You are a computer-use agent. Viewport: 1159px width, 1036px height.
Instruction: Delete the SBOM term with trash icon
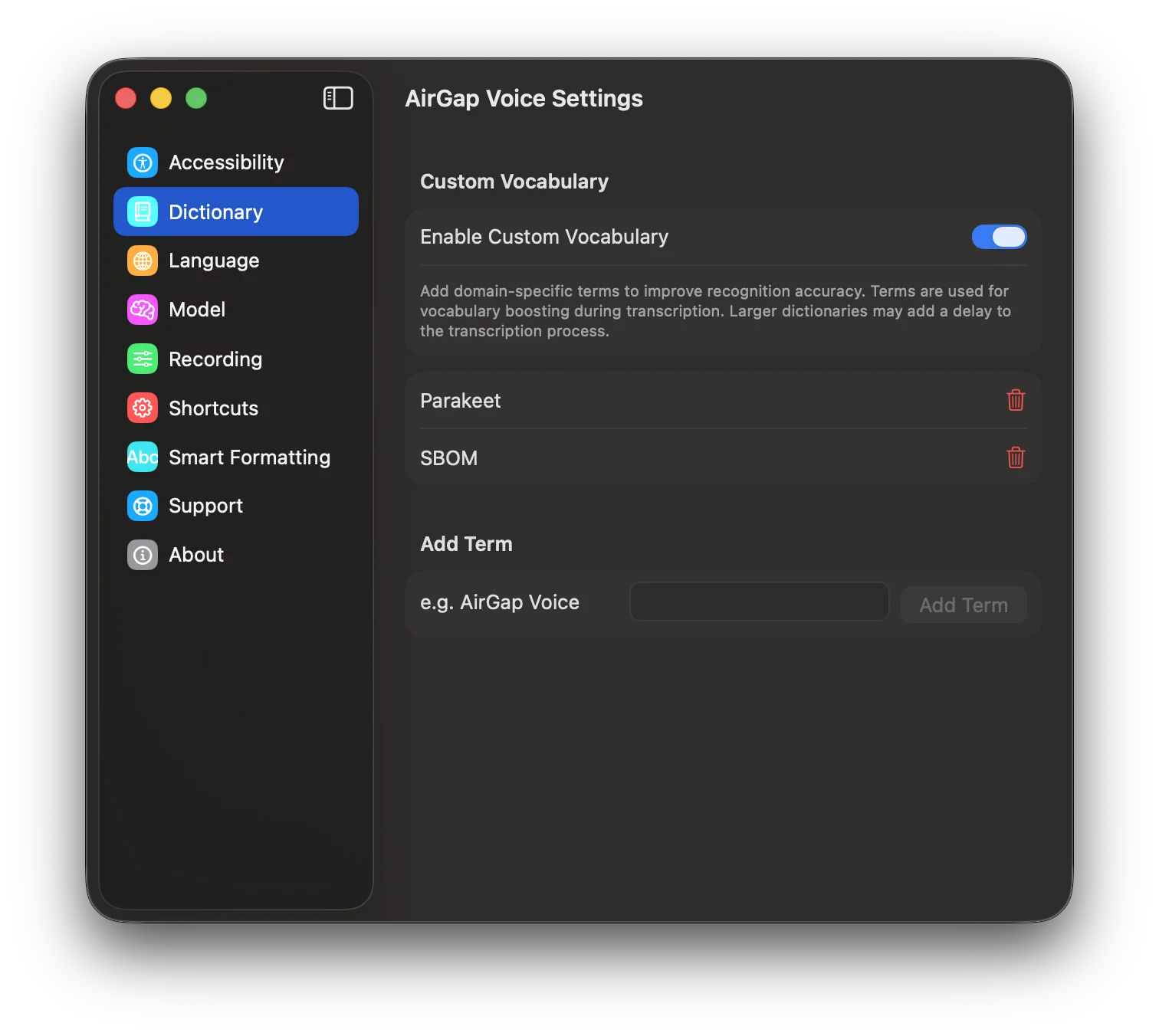(x=1016, y=457)
